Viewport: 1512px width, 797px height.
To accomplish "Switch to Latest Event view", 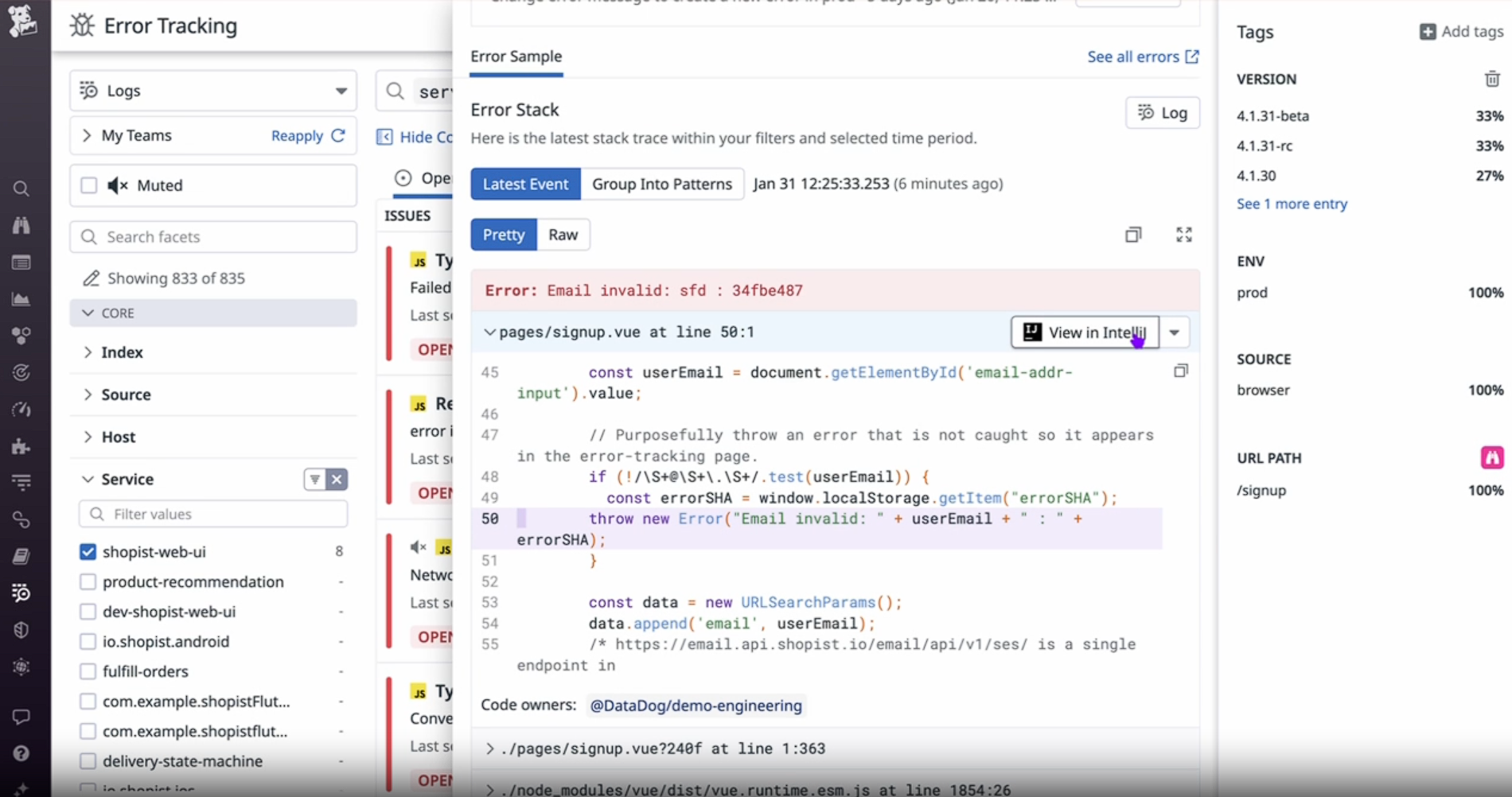I will click(x=525, y=184).
